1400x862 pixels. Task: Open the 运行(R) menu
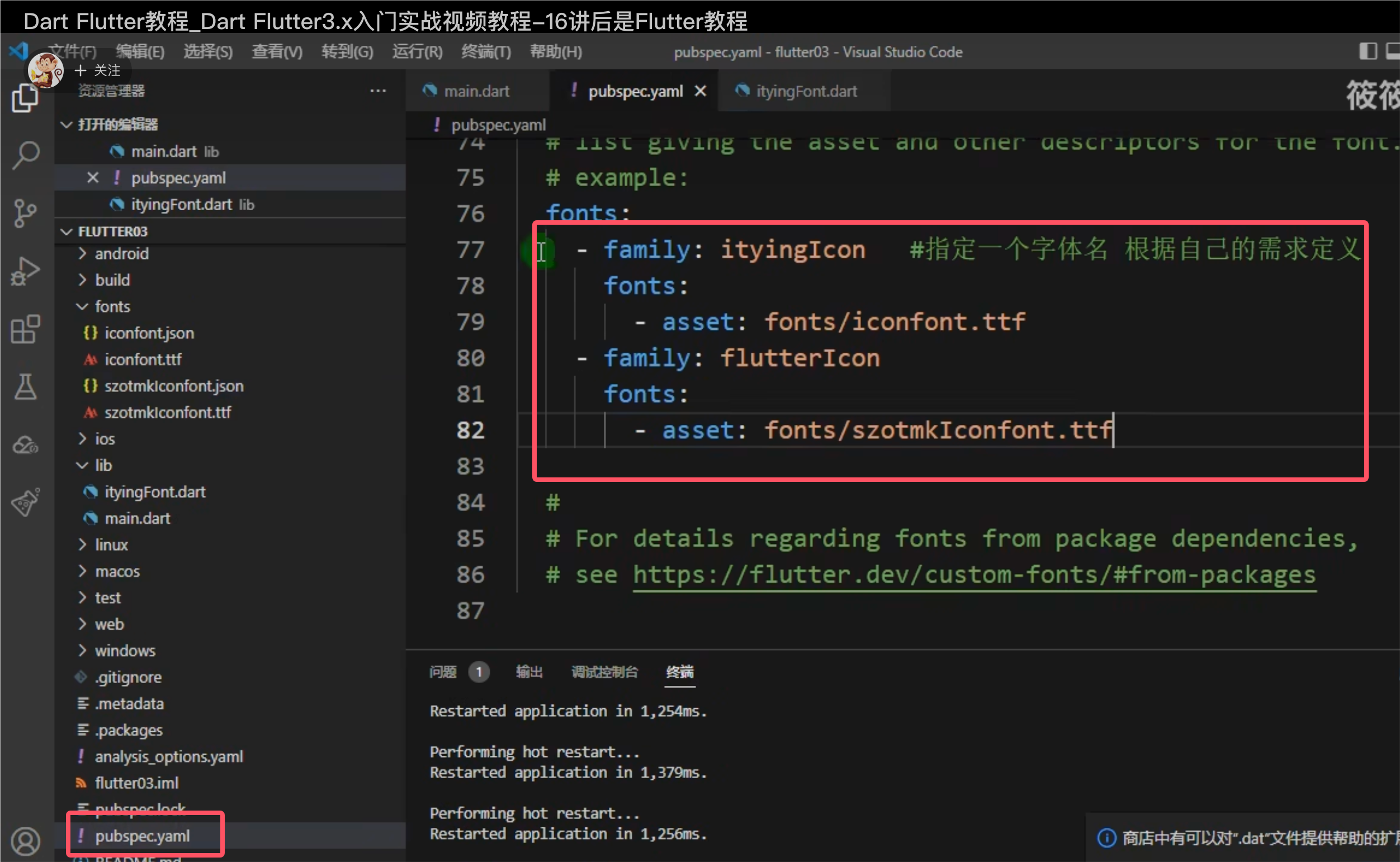pos(417,52)
